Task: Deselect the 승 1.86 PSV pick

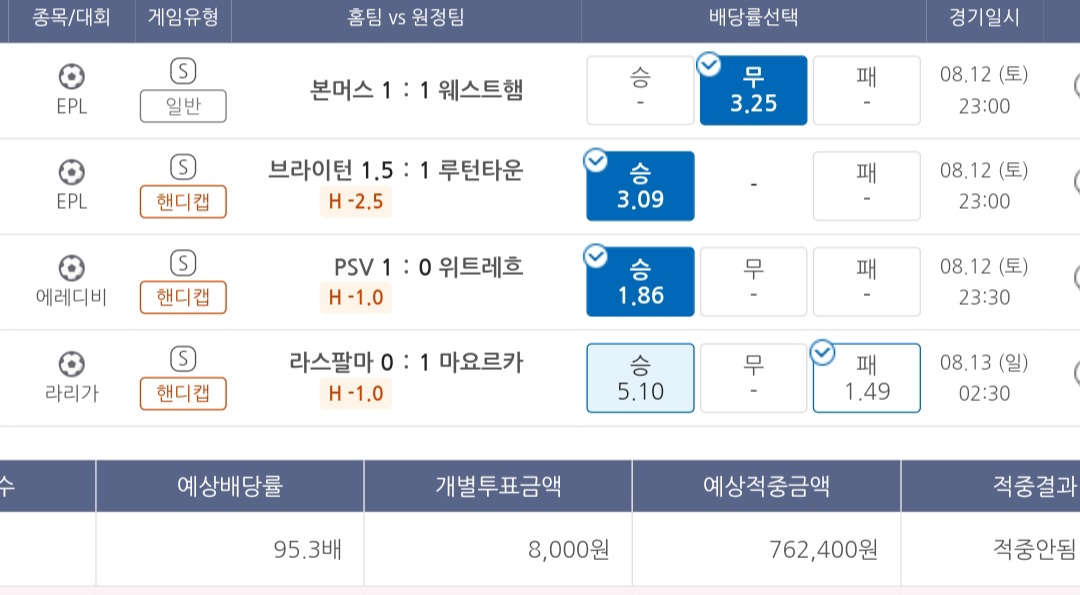Action: (641, 282)
